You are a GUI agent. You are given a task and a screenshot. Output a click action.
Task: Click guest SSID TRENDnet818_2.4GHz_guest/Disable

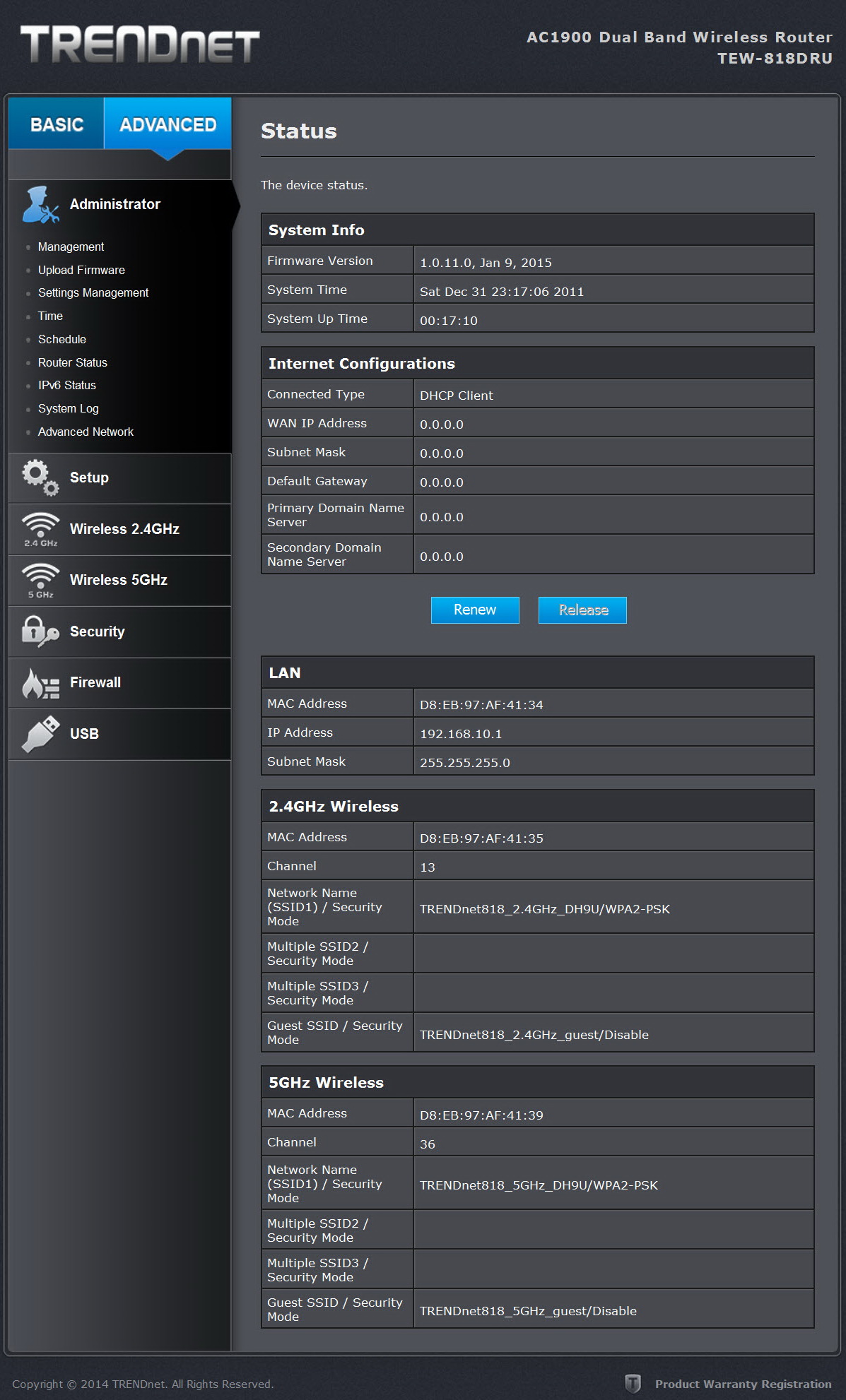[x=534, y=1035]
